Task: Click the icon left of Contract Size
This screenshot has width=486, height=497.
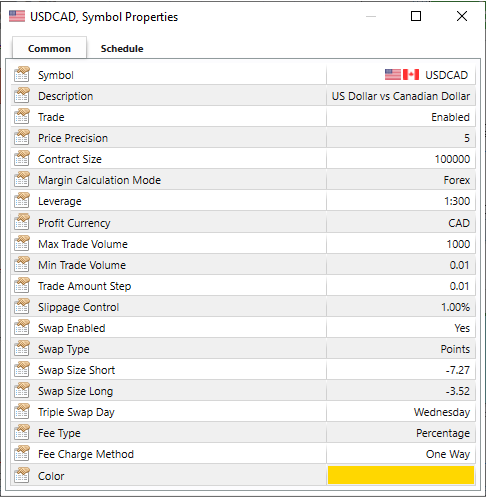Action: [x=22, y=158]
